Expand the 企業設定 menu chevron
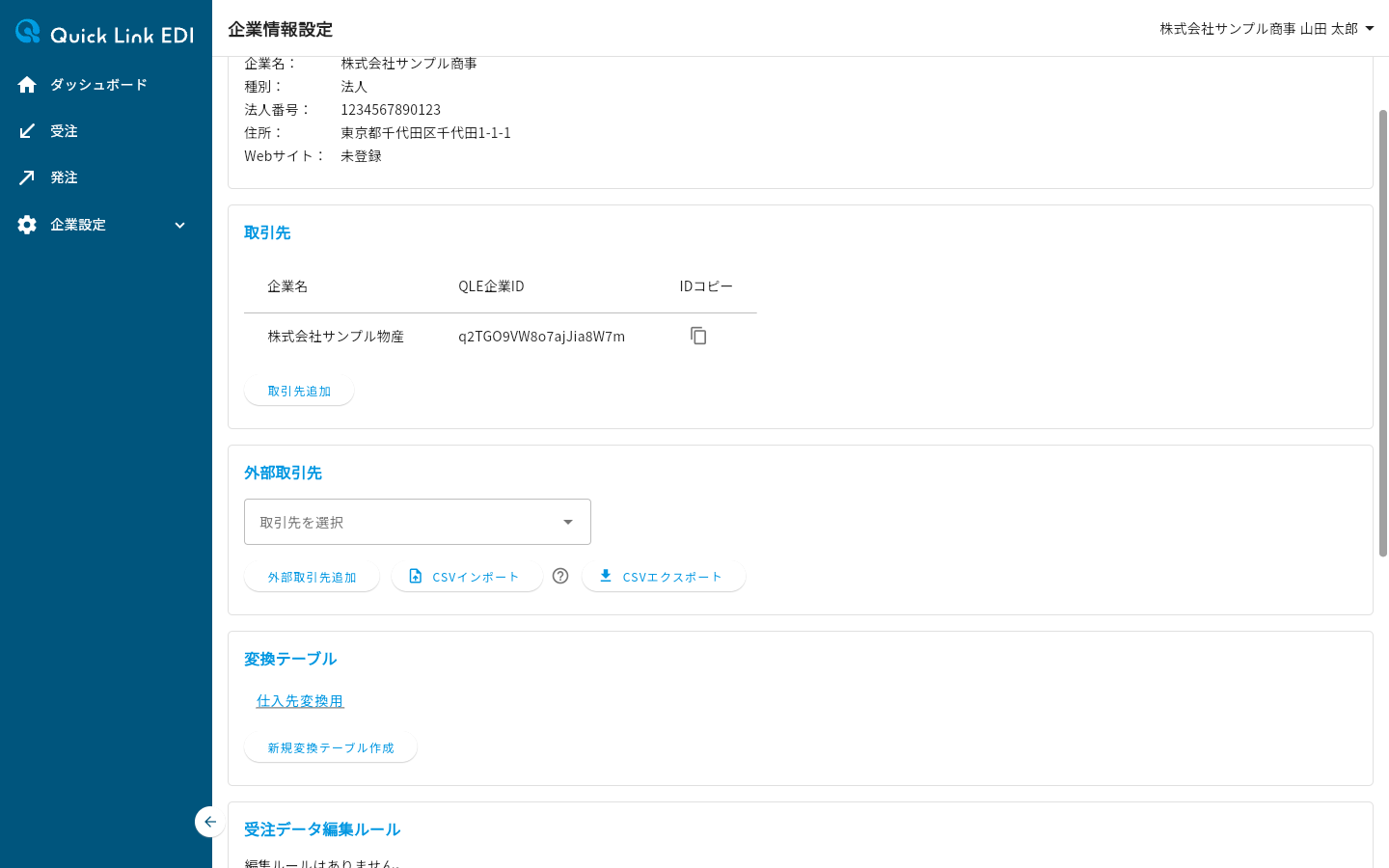1389x868 pixels. (x=179, y=225)
